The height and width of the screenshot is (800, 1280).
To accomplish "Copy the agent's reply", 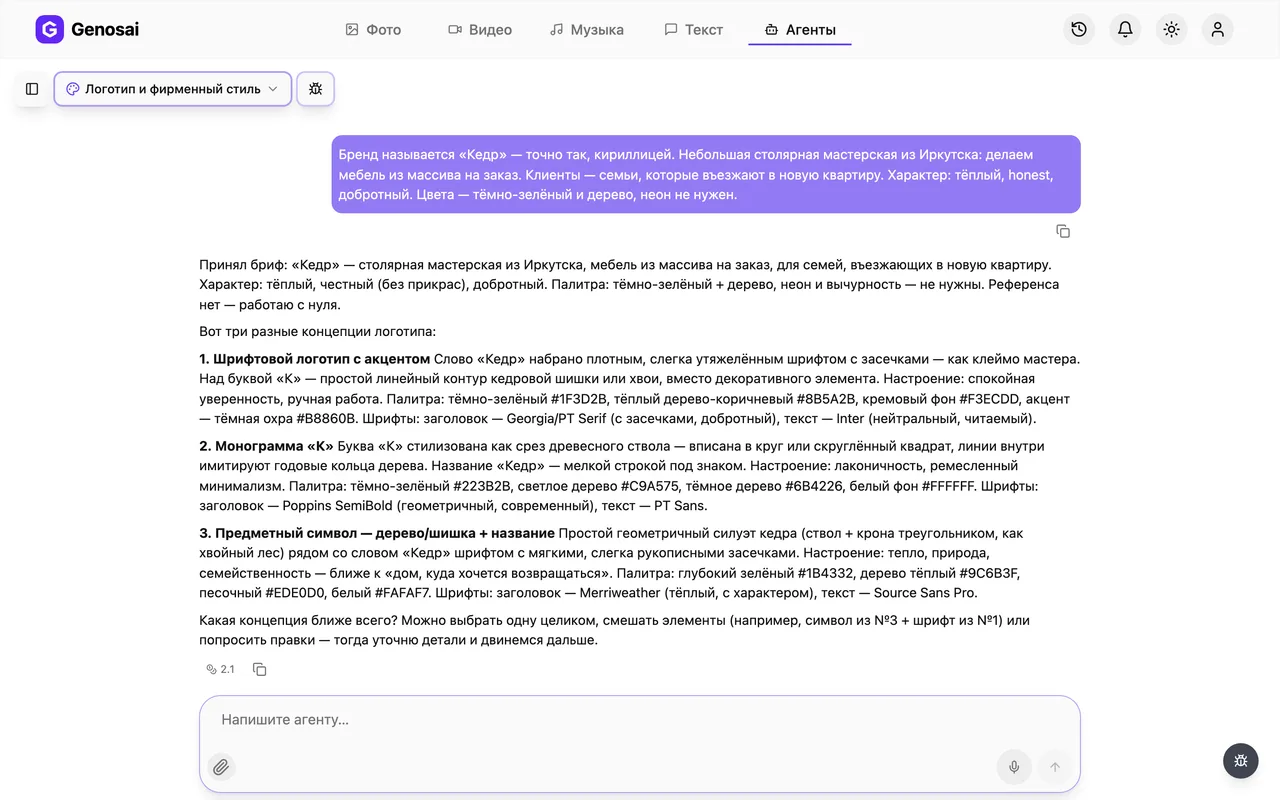I will click(x=260, y=669).
